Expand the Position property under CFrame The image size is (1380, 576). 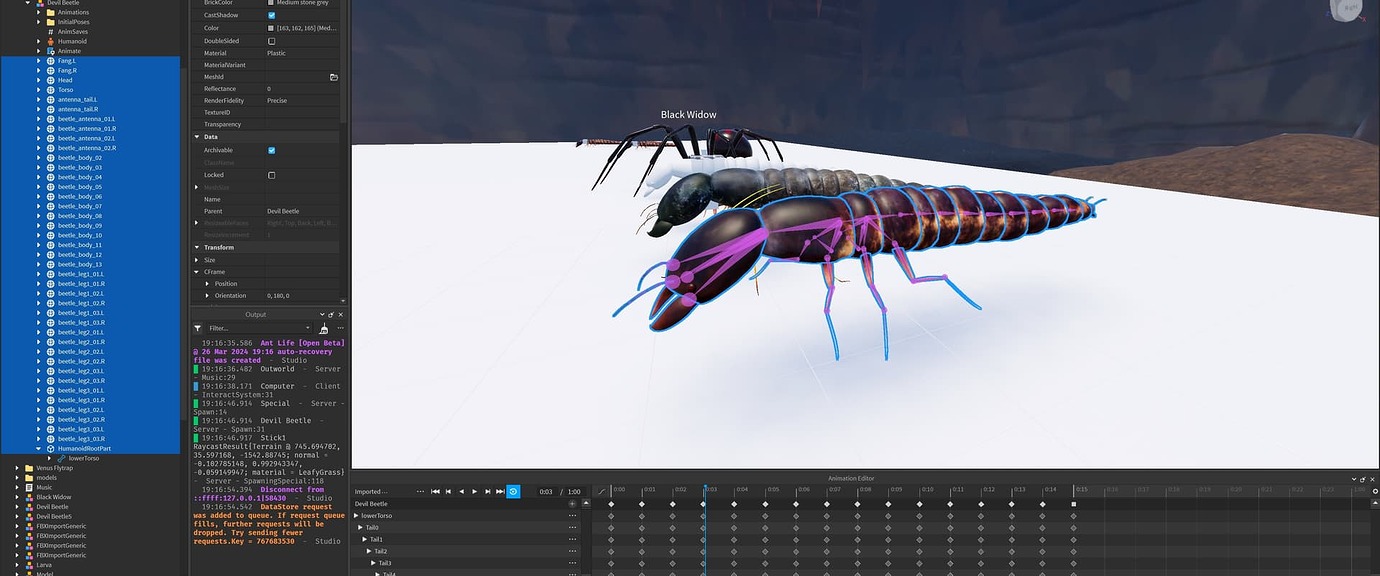coord(207,284)
